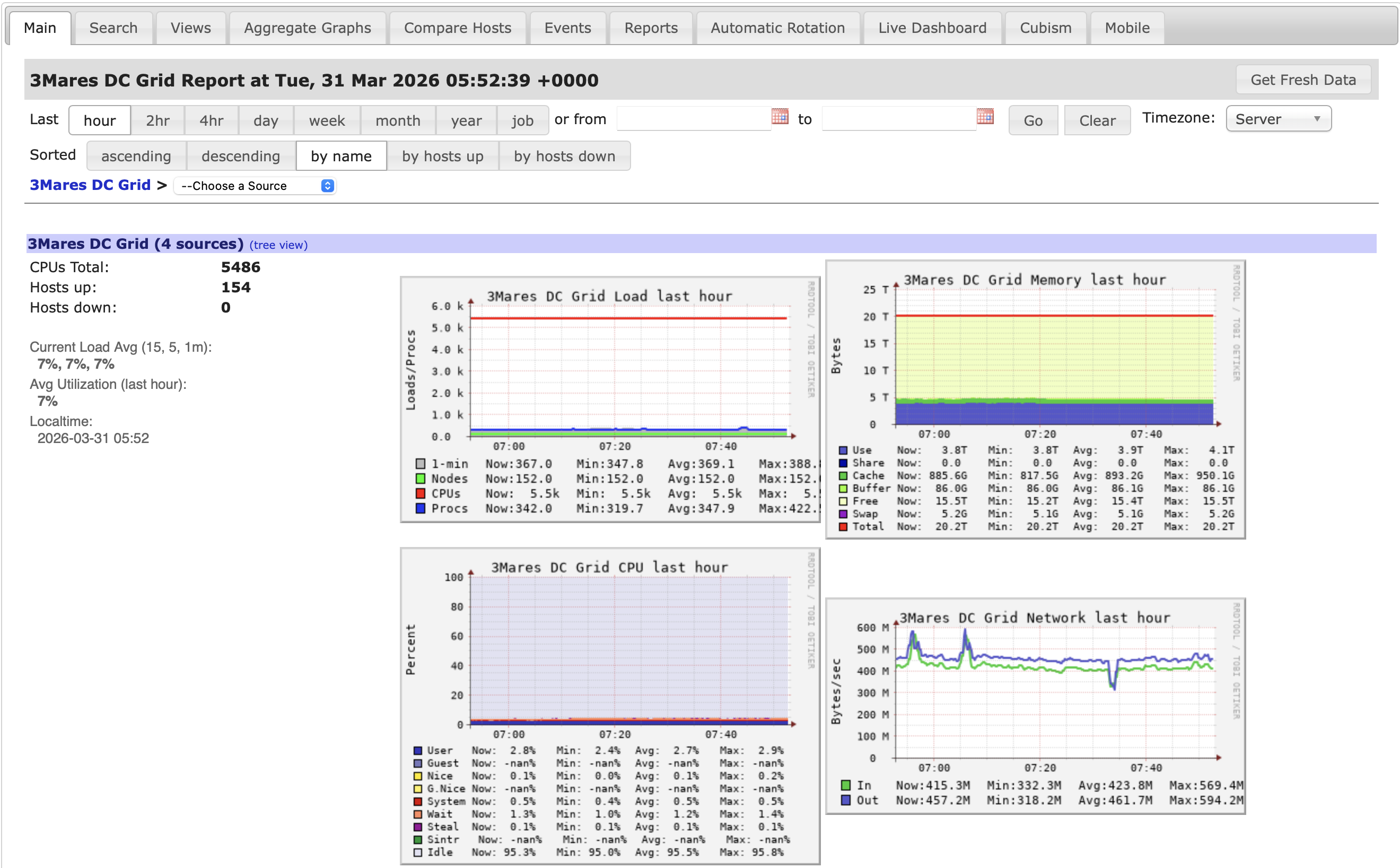This screenshot has height=868, width=1400.
Task: Open the 'from' date calendar icon
Action: [779, 117]
